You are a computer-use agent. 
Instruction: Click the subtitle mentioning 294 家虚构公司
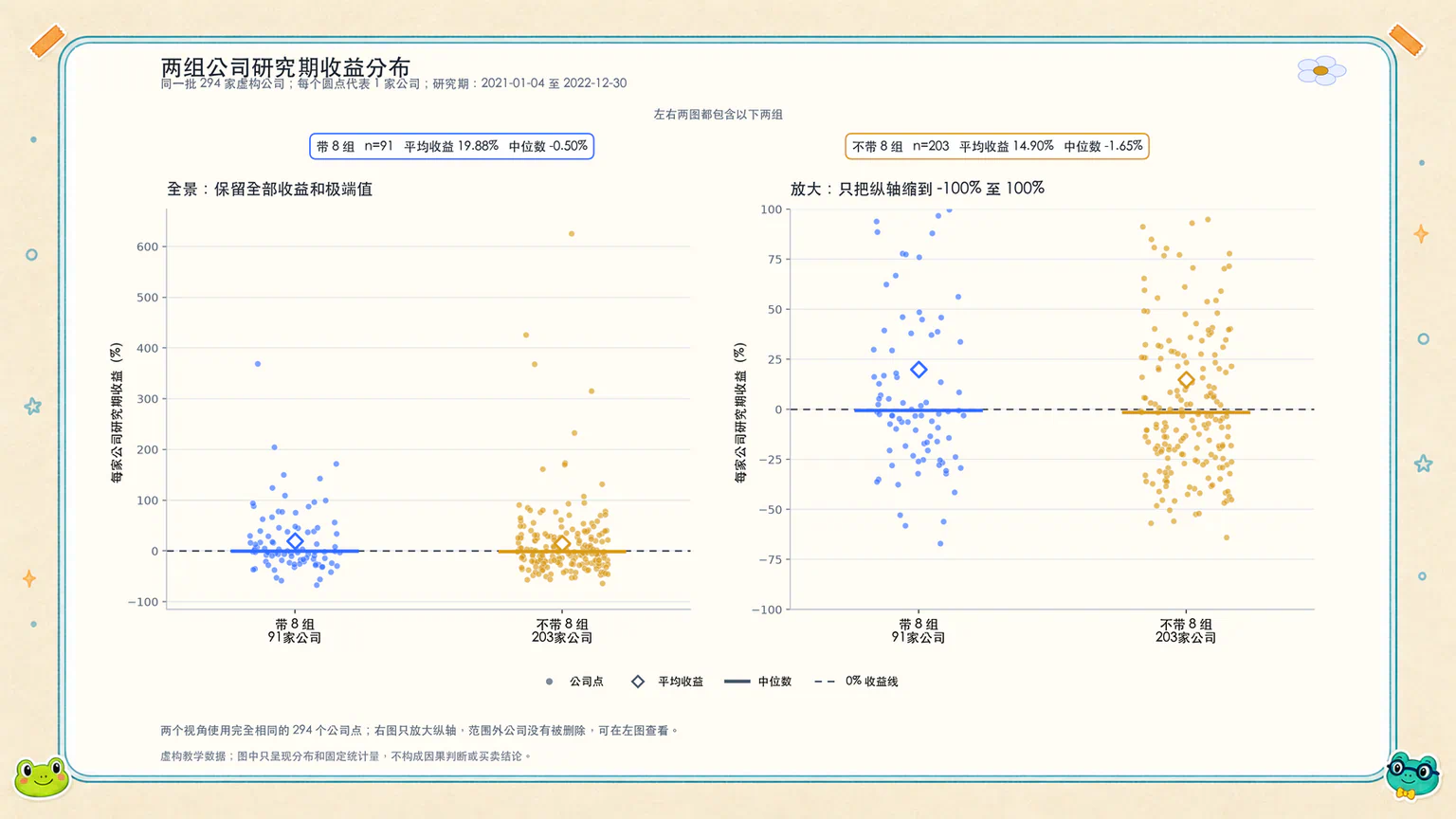[393, 83]
